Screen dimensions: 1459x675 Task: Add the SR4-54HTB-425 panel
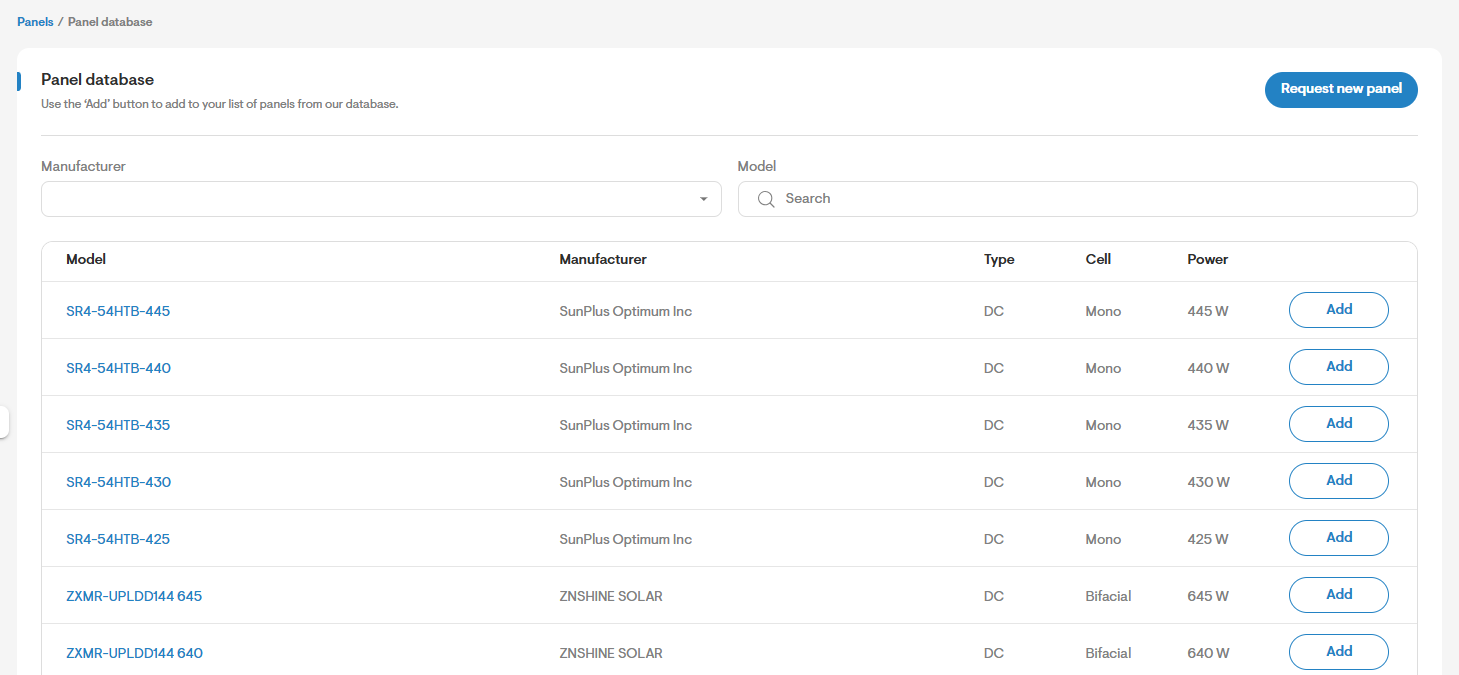tap(1339, 538)
